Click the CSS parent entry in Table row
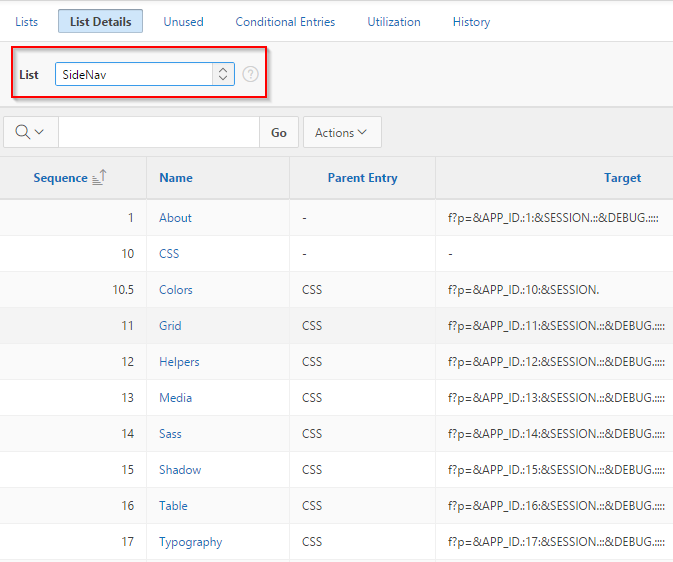The height and width of the screenshot is (562, 673). (312, 506)
